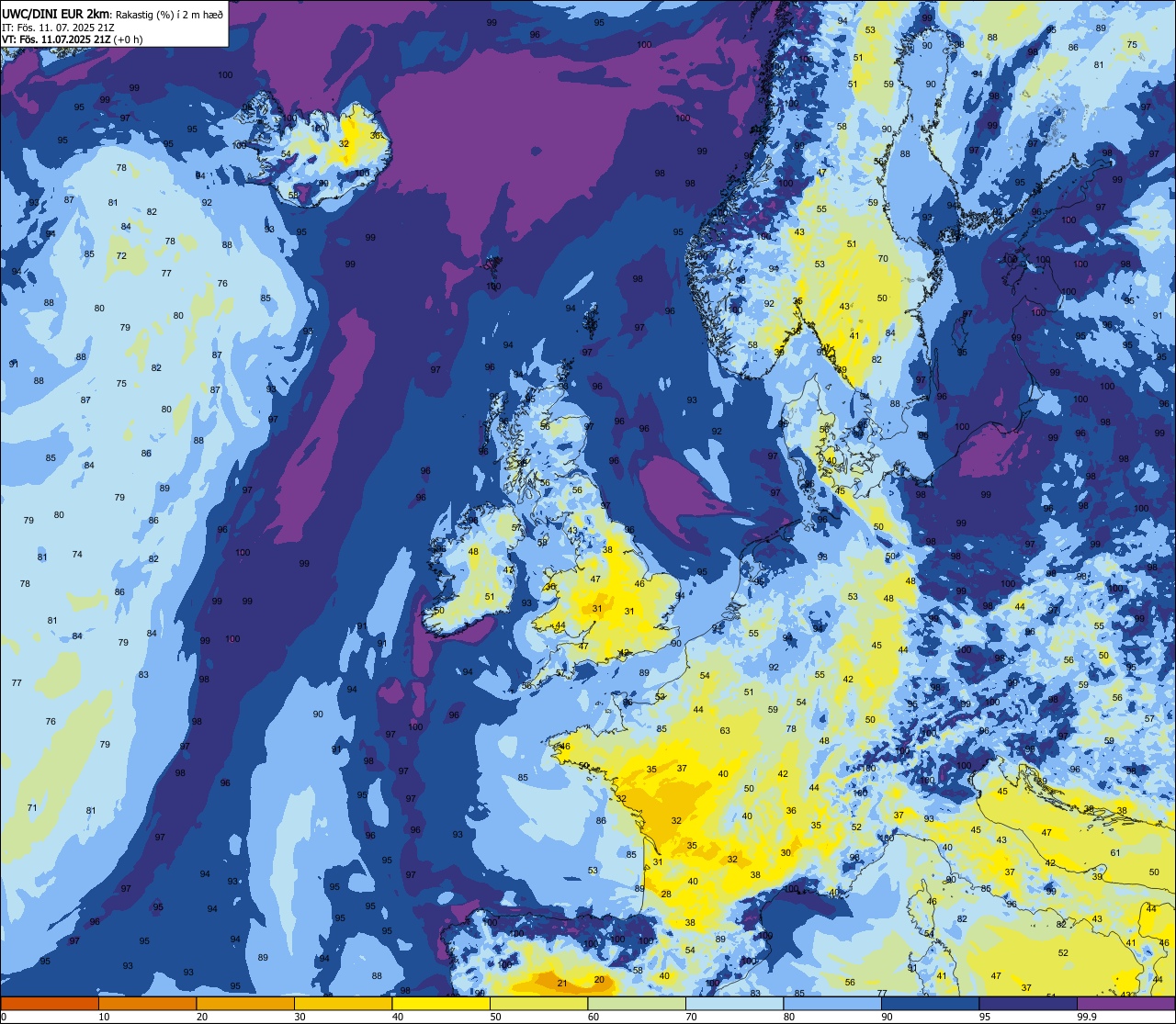Click the 20–30 % legend color segment
This screenshot has height=1024, width=1176.
(x=245, y=1003)
